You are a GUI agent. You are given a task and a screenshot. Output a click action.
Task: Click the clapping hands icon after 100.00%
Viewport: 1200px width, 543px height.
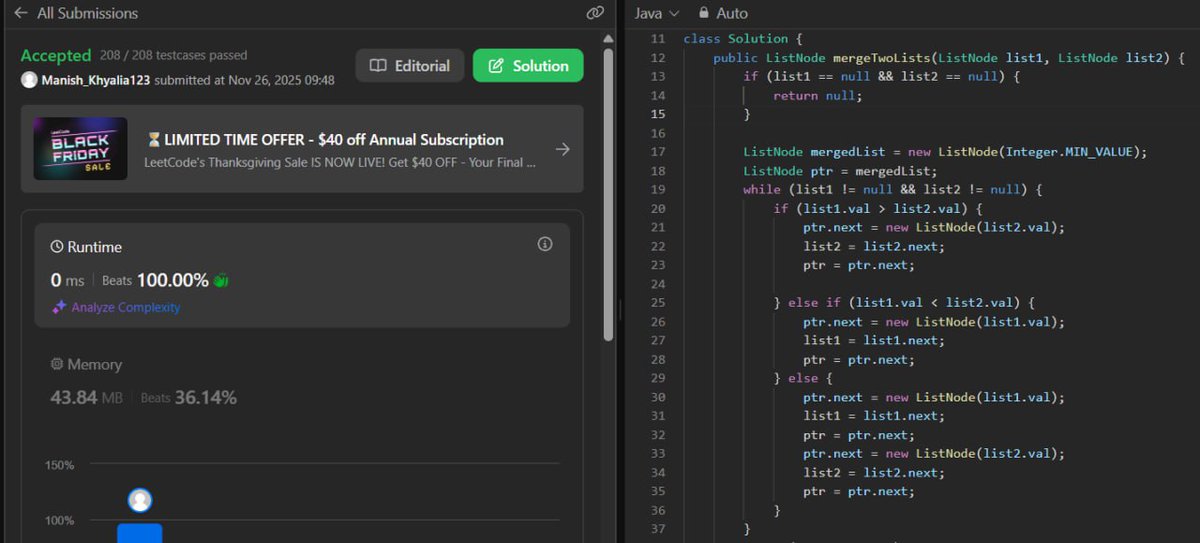[221, 281]
